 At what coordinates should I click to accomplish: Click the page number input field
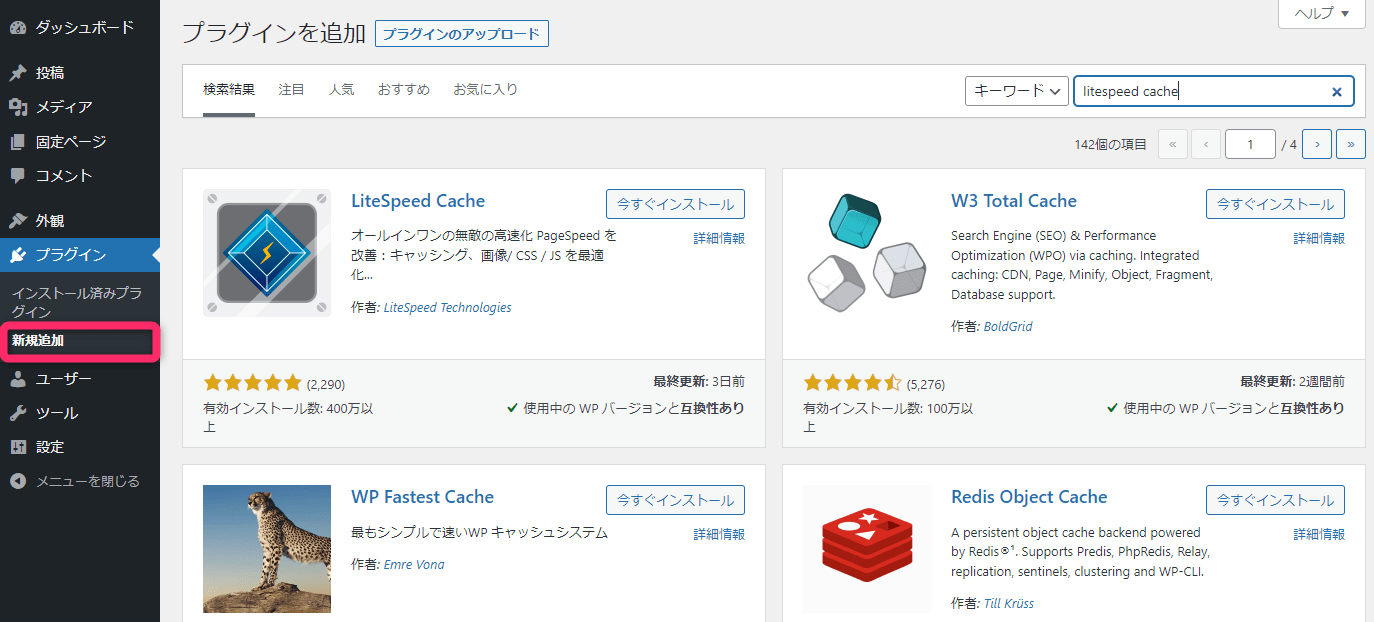click(x=1250, y=143)
